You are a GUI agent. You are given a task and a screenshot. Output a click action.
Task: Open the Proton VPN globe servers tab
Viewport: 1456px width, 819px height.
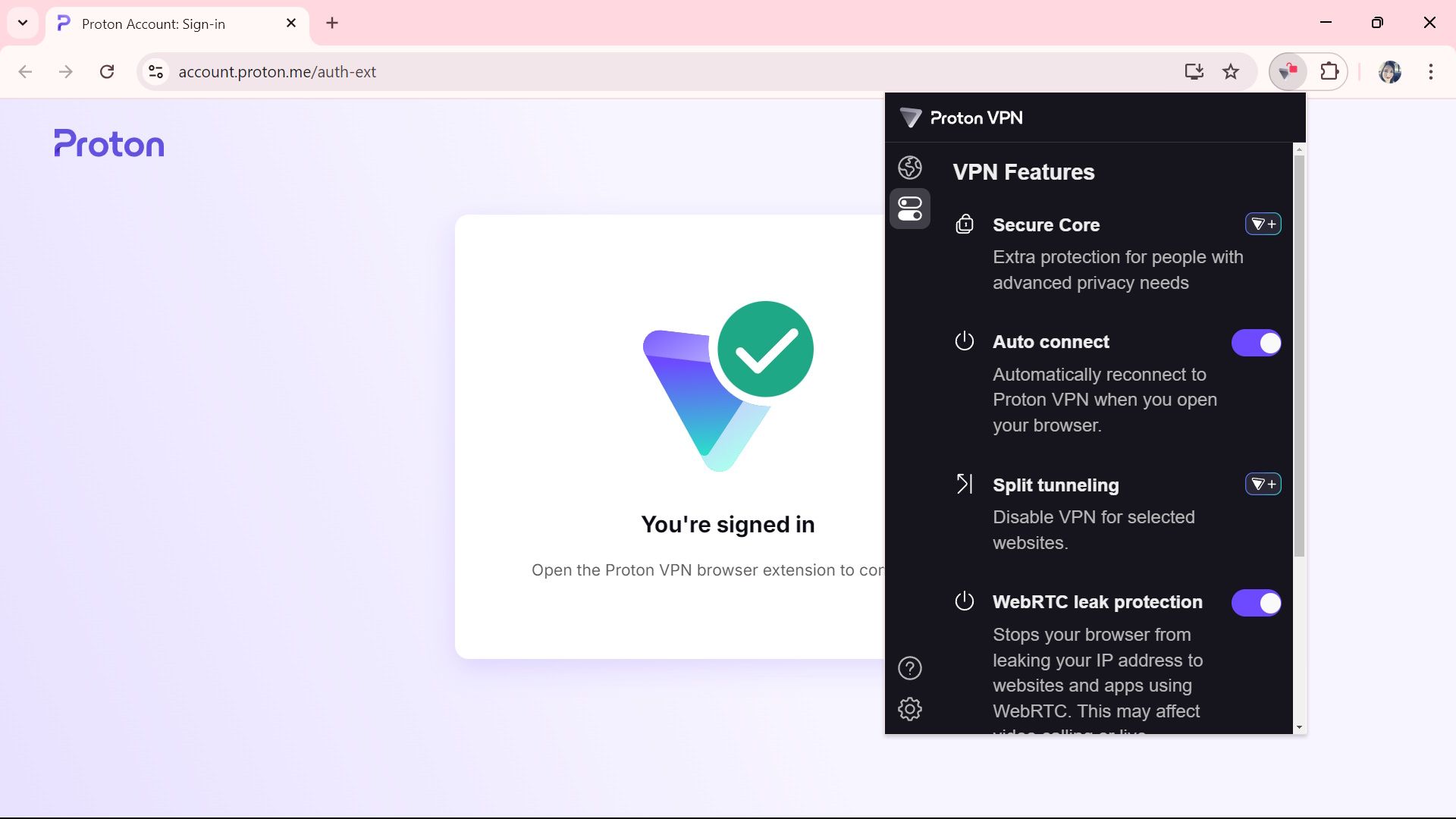[x=910, y=168]
